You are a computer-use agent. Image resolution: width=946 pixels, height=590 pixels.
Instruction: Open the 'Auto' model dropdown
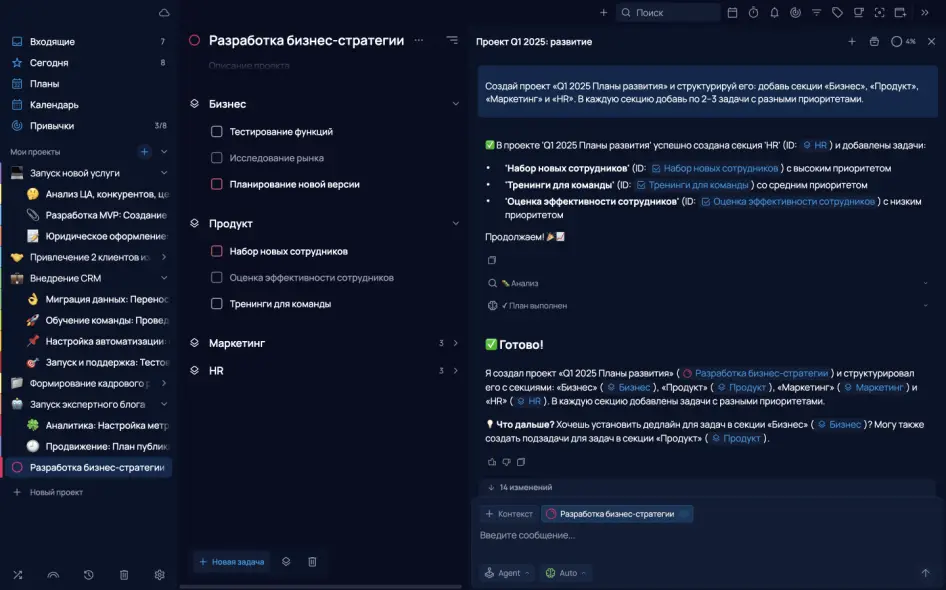point(566,573)
